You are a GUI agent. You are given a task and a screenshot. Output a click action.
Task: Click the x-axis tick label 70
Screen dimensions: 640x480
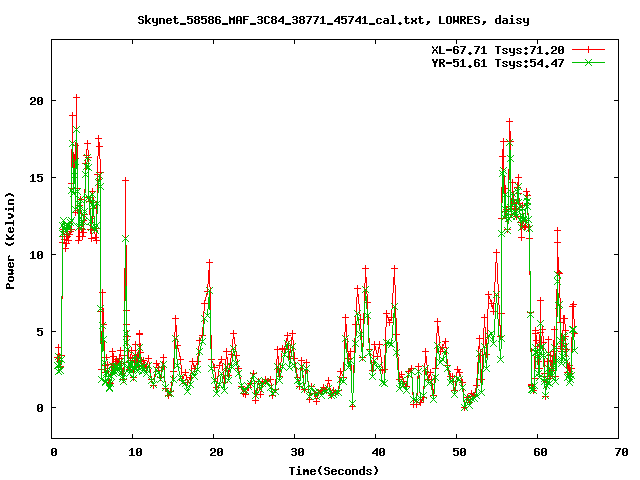pos(621,452)
